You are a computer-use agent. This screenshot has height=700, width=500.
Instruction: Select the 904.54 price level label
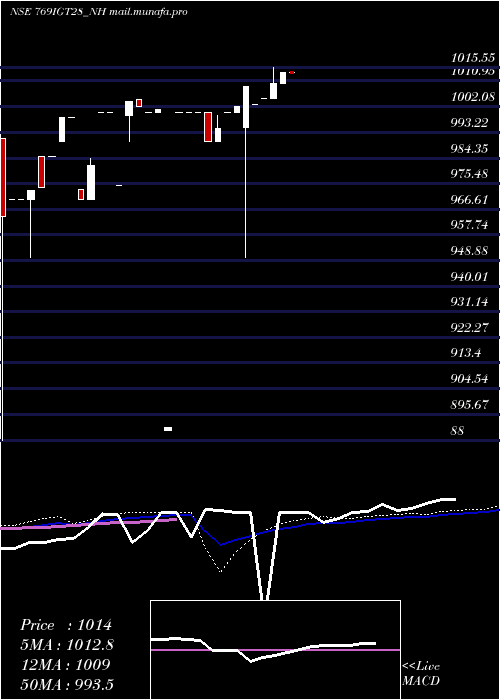tap(470, 379)
